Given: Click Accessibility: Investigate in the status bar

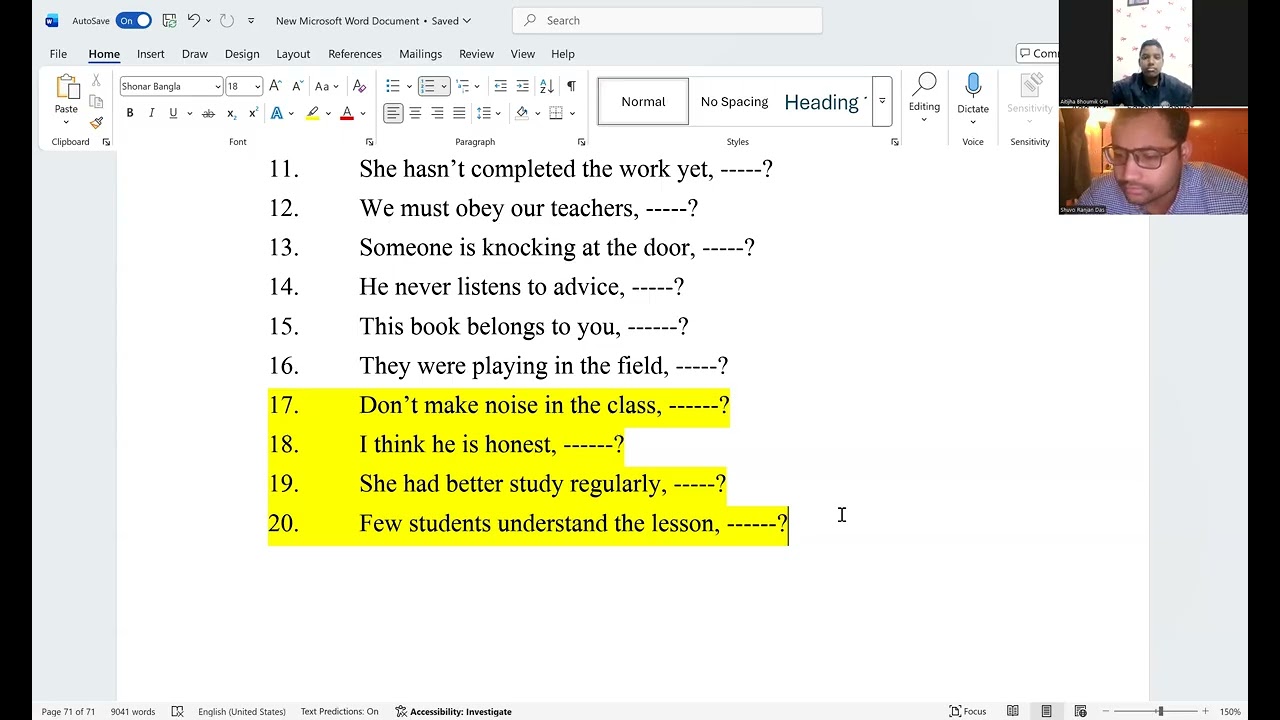Looking at the screenshot, I should [453, 711].
